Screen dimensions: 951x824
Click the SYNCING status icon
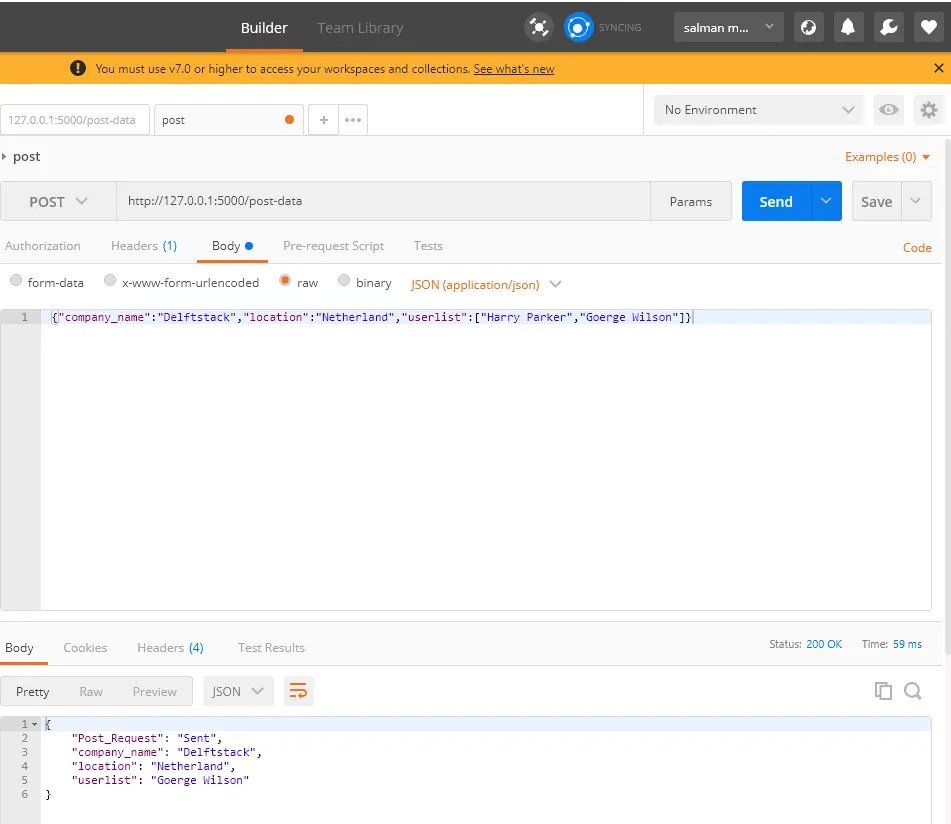(578, 27)
